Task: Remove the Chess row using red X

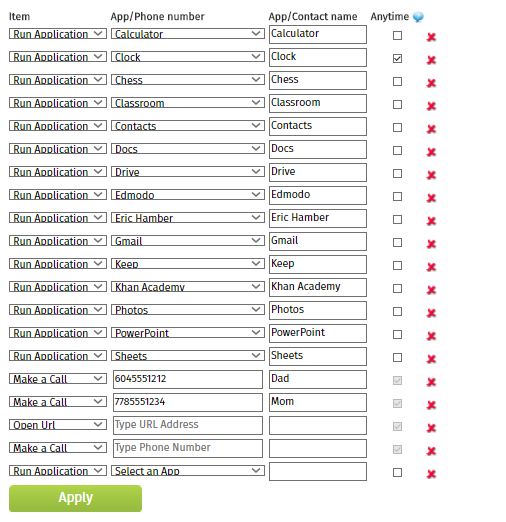Action: click(431, 83)
